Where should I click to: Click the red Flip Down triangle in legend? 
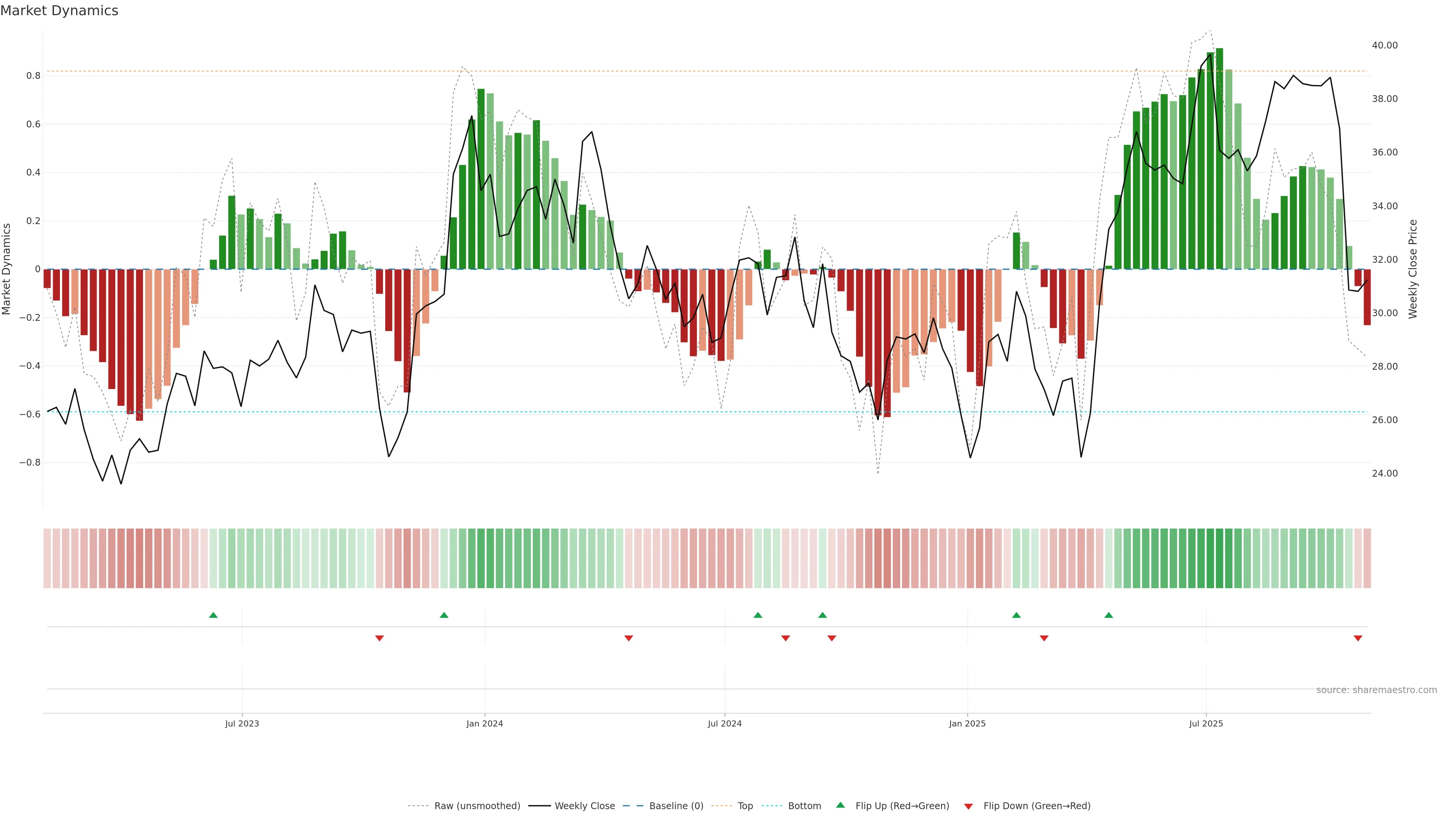click(x=968, y=806)
